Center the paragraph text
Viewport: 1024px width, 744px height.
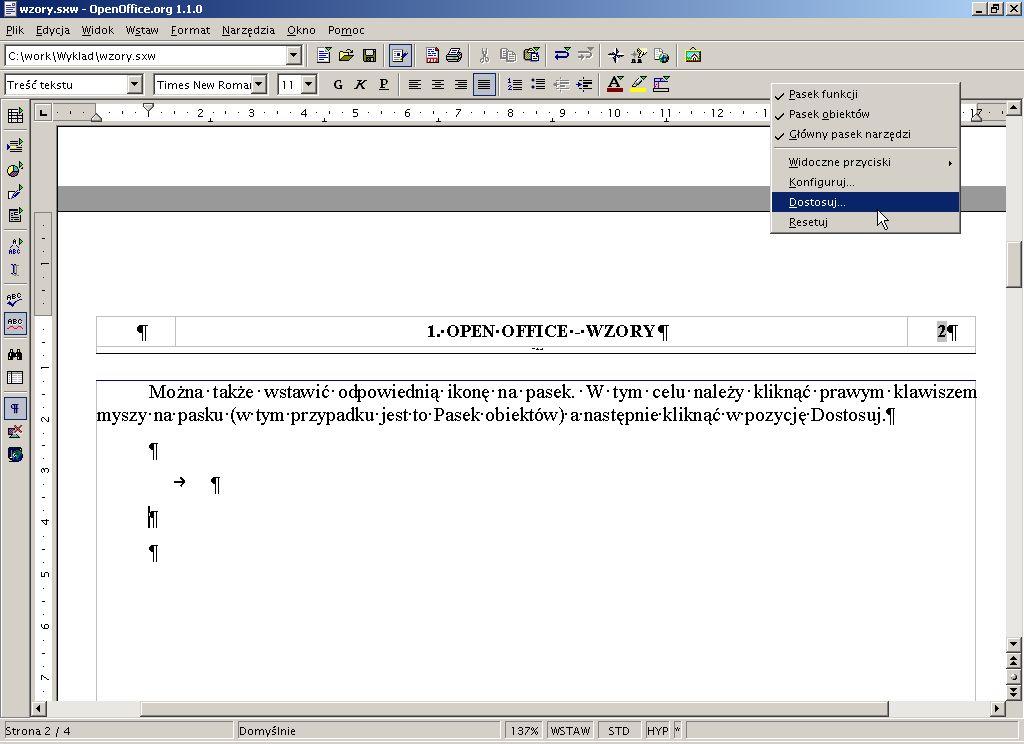pos(438,84)
